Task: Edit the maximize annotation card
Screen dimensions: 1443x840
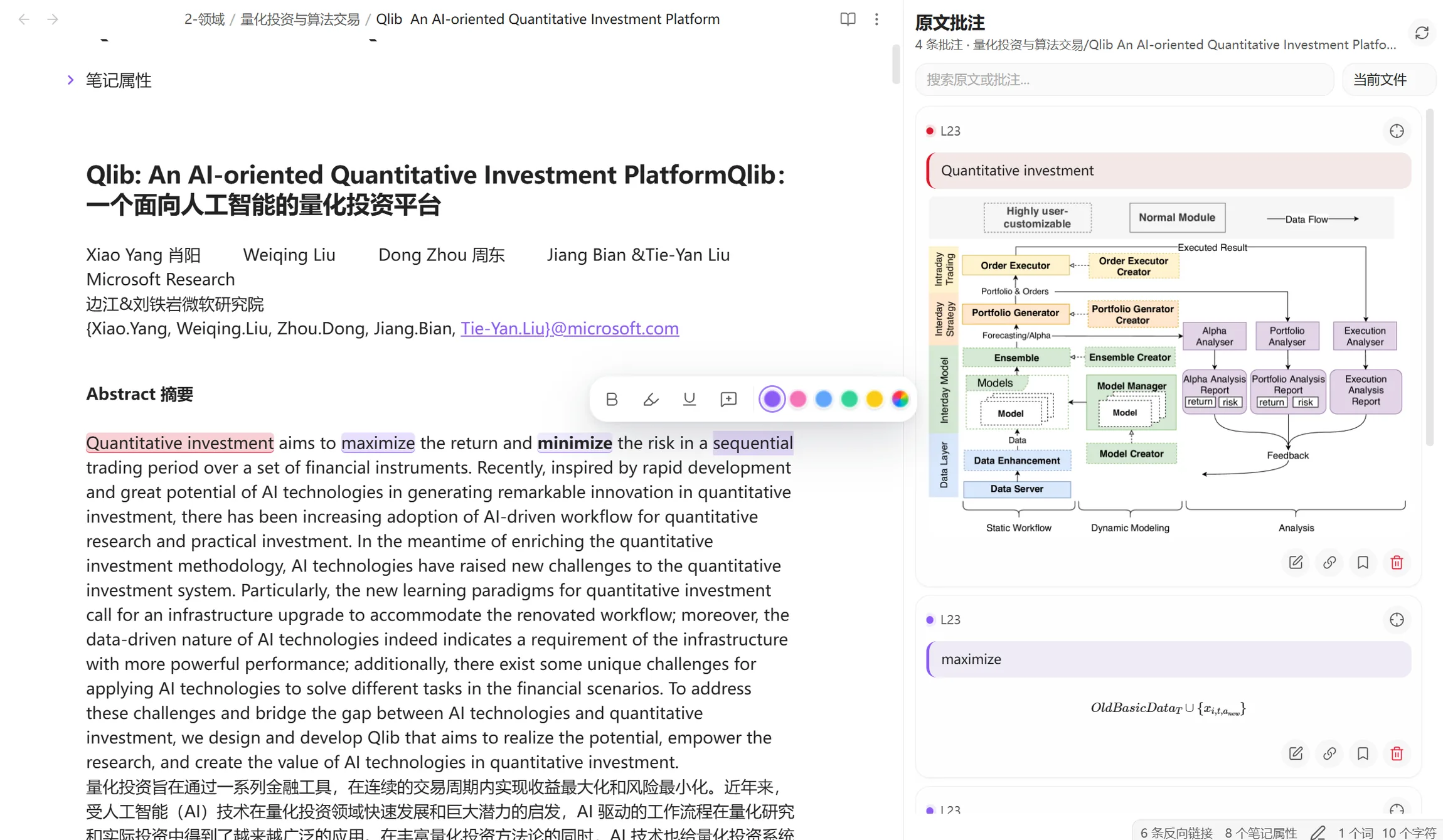Action: pyautogui.click(x=1296, y=753)
